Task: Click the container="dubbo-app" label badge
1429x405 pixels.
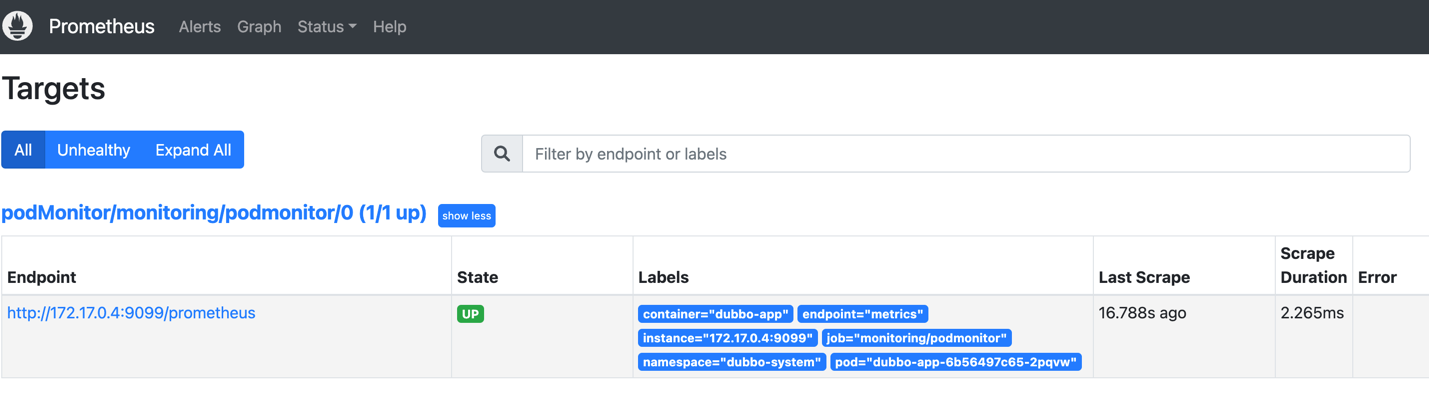Action: (715, 314)
